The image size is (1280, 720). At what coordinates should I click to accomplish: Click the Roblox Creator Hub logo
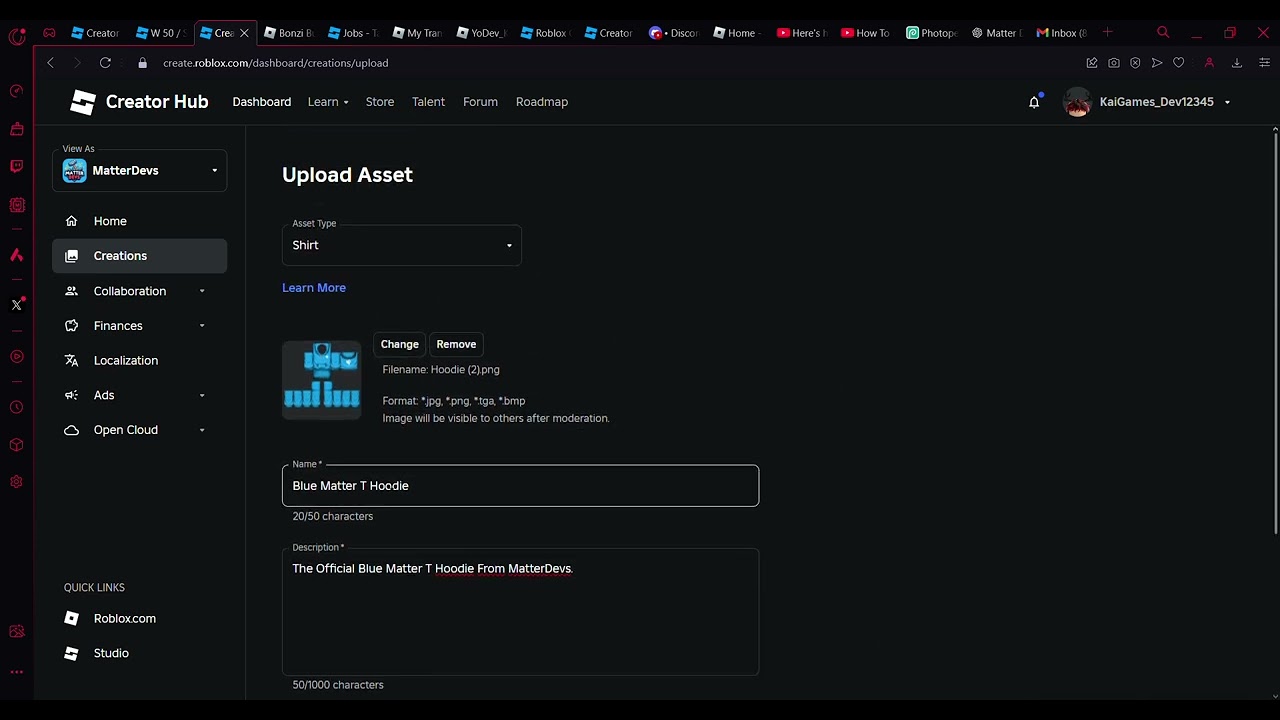click(139, 102)
